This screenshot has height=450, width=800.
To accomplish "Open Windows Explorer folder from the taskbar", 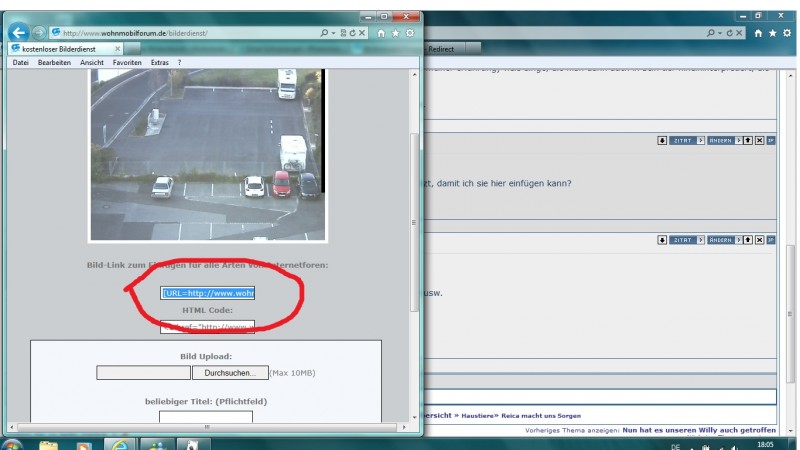I will click(x=50, y=443).
